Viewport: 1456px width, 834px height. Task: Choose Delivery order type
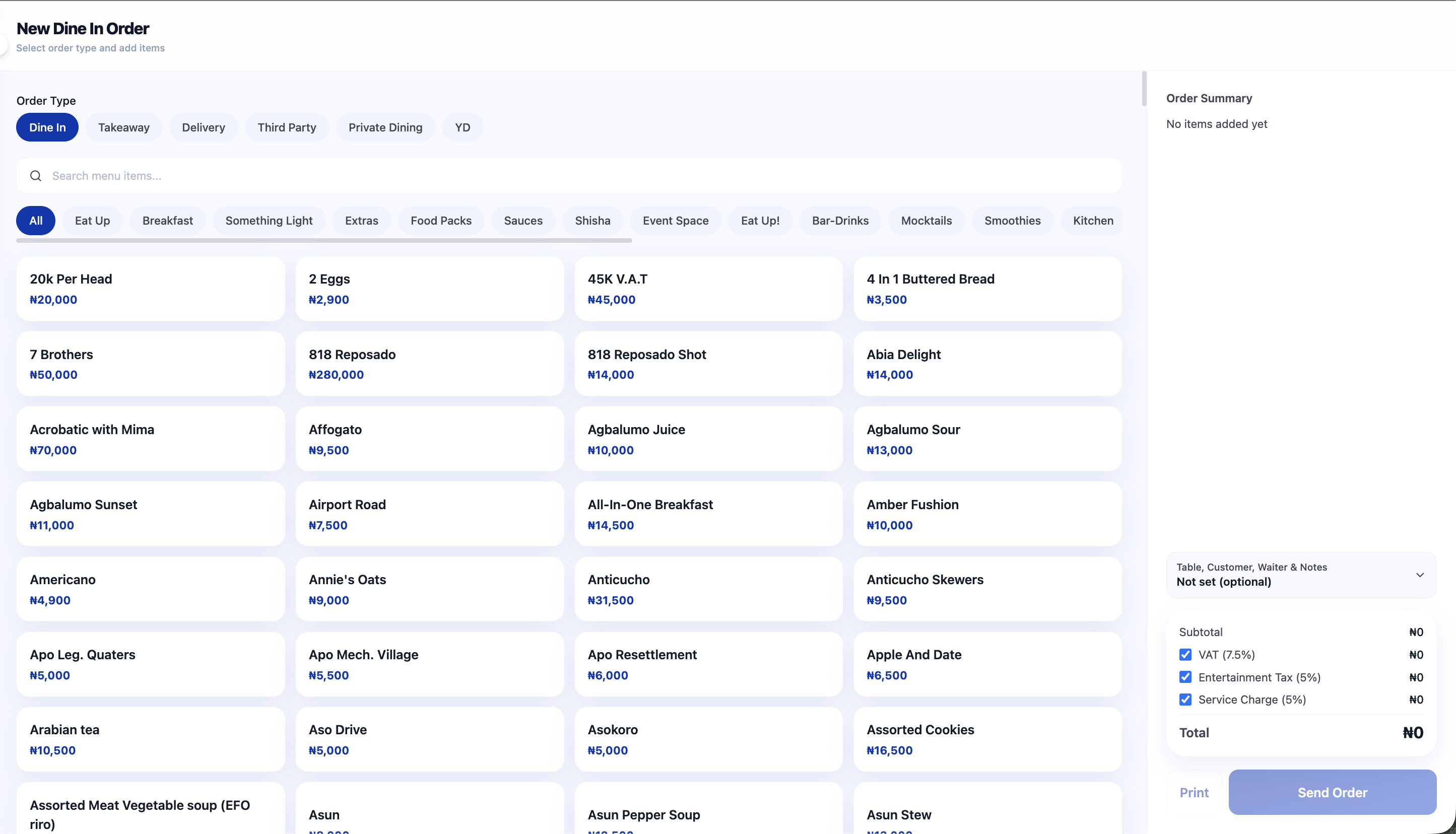pyautogui.click(x=204, y=127)
